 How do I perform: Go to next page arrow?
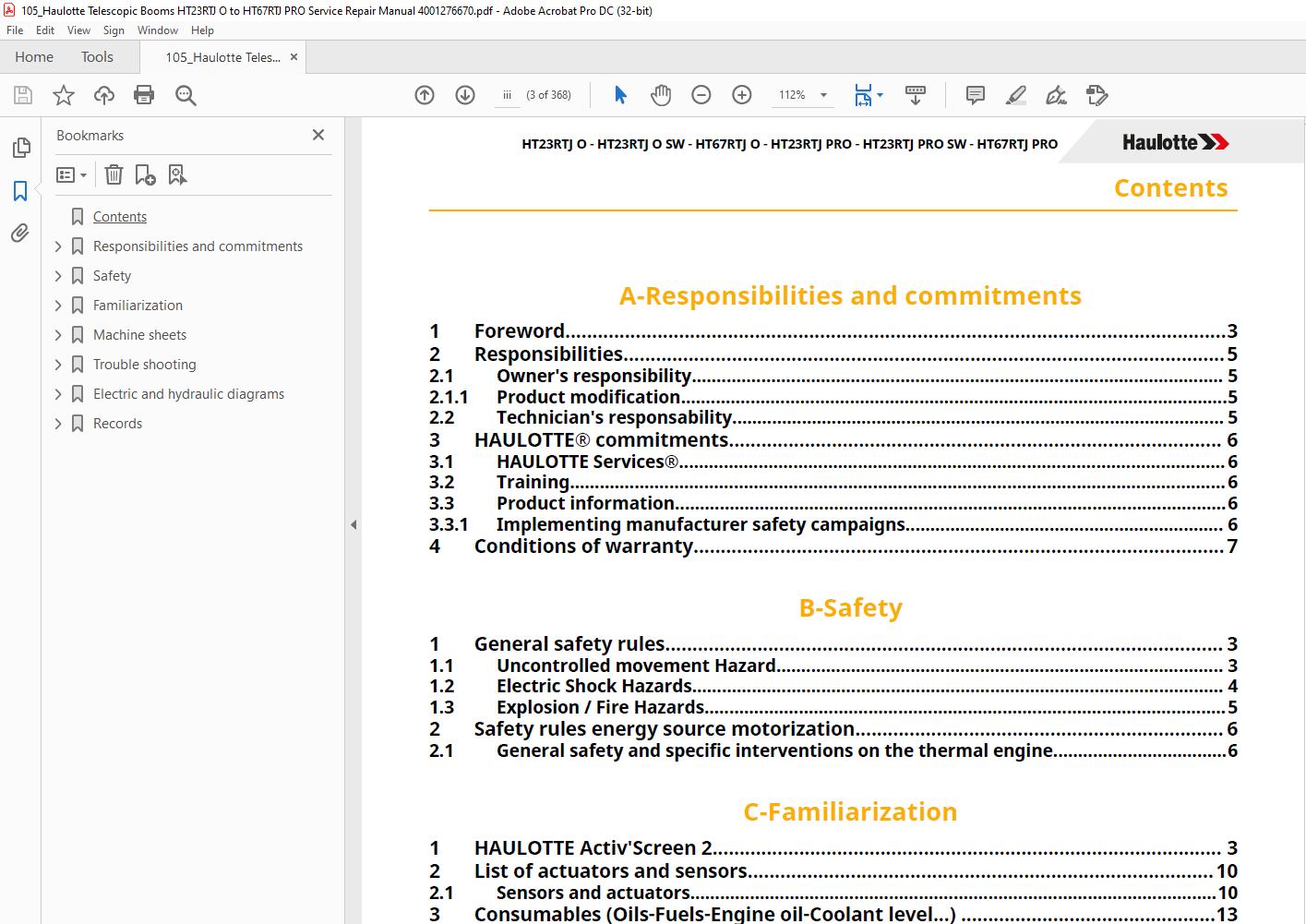[x=465, y=95]
